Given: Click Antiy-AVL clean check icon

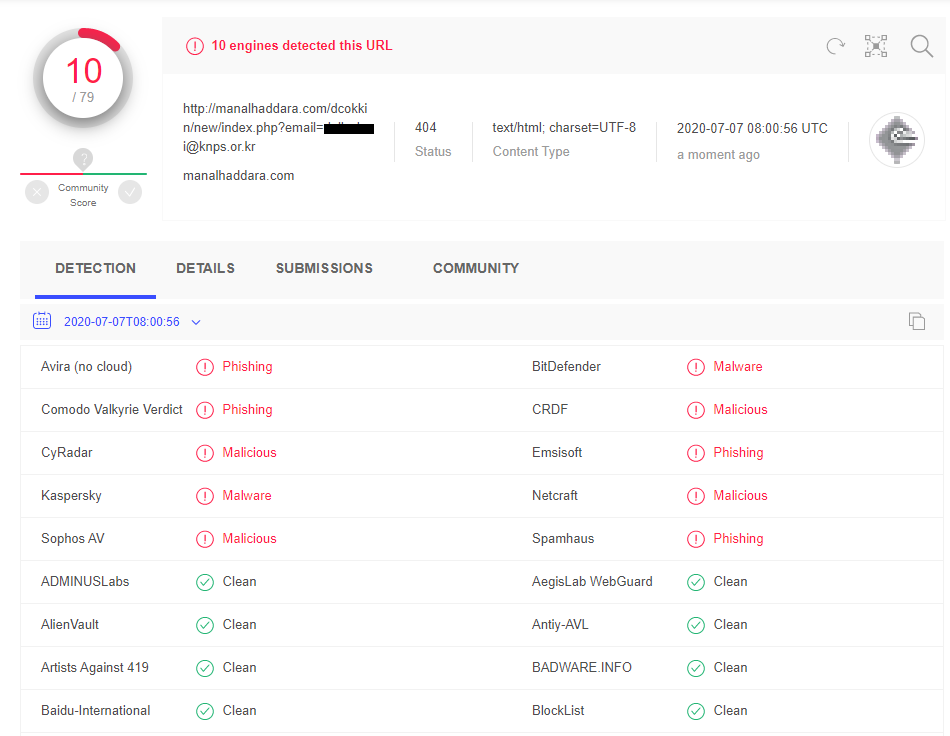Looking at the screenshot, I should point(696,625).
